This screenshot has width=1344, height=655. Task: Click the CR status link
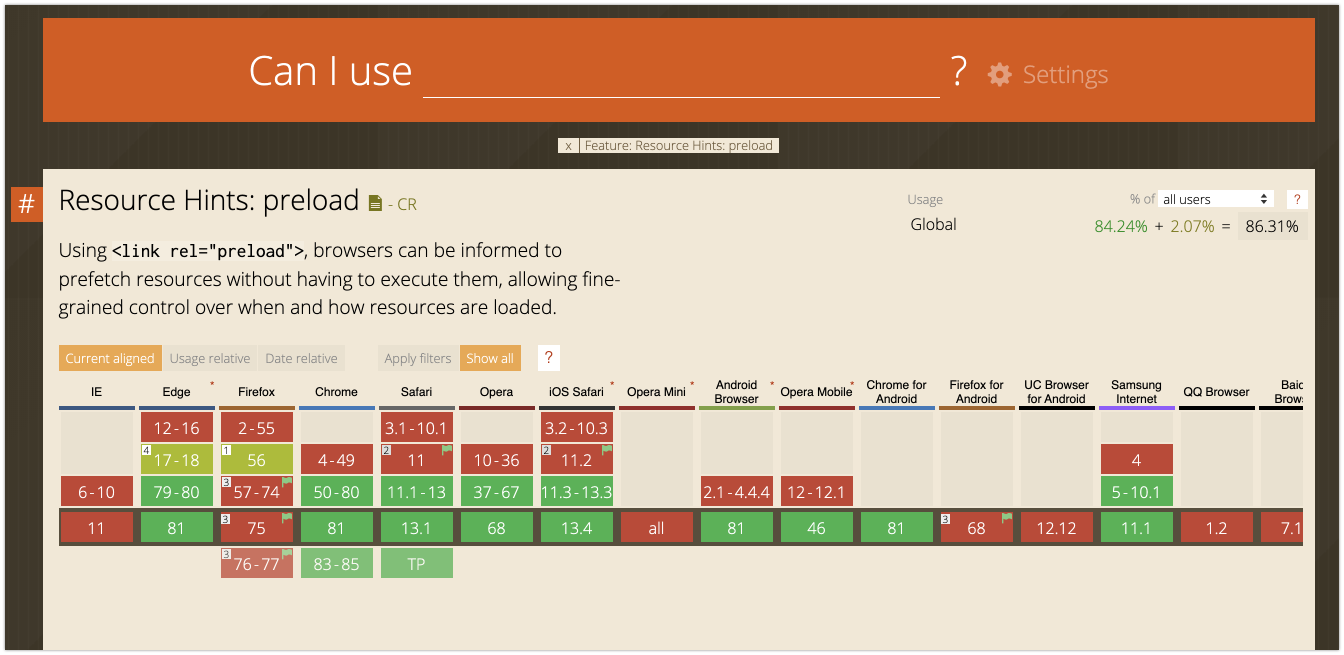(x=407, y=205)
